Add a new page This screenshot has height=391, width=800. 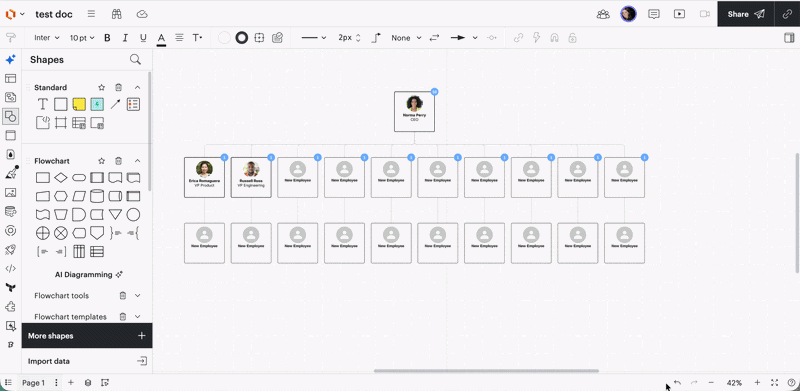pyautogui.click(x=71, y=383)
